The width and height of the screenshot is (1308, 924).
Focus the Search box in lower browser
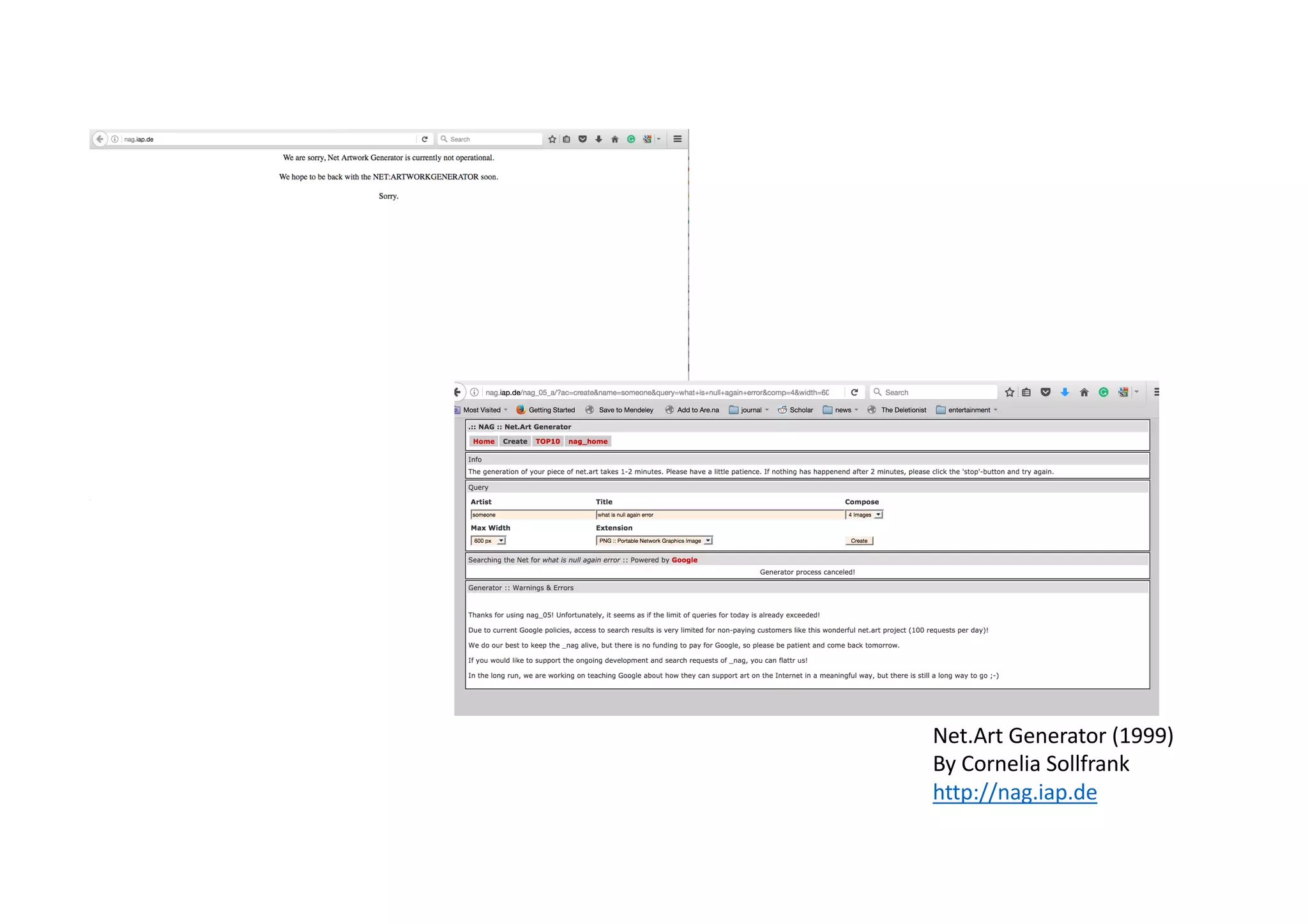[934, 392]
